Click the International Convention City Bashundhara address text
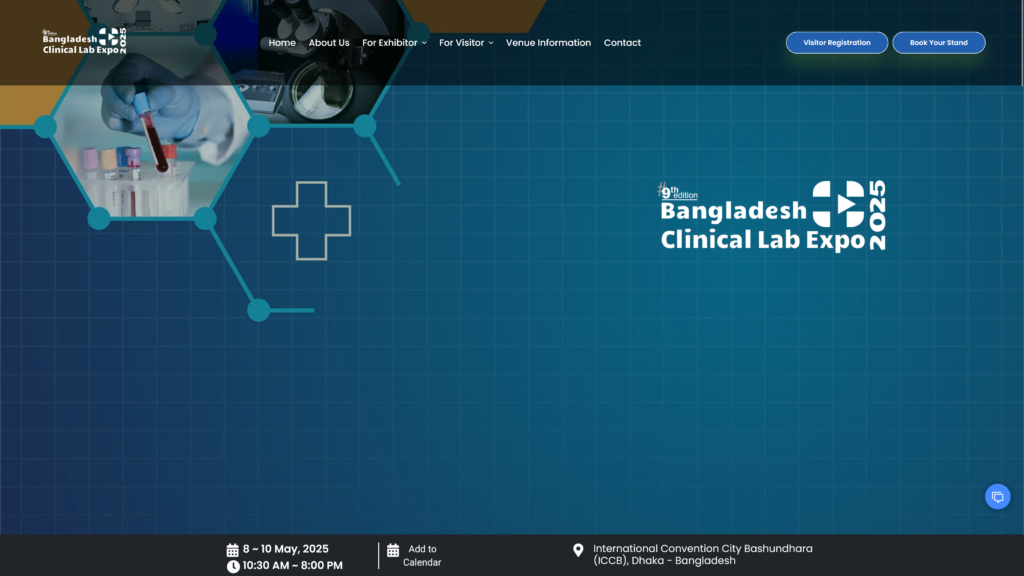1024x576 pixels. pyautogui.click(x=703, y=554)
